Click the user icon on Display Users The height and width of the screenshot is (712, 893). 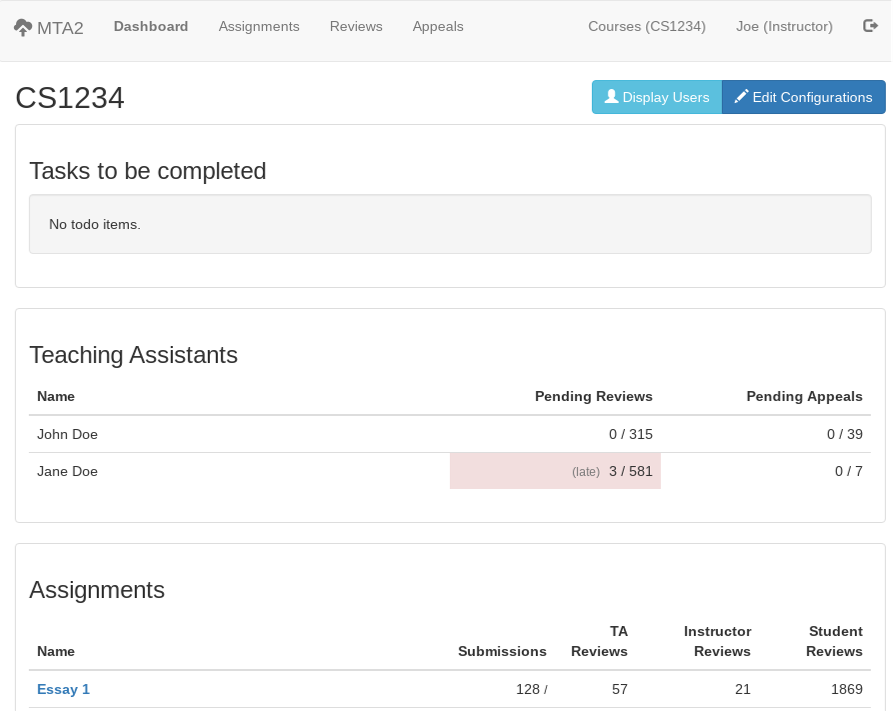611,97
